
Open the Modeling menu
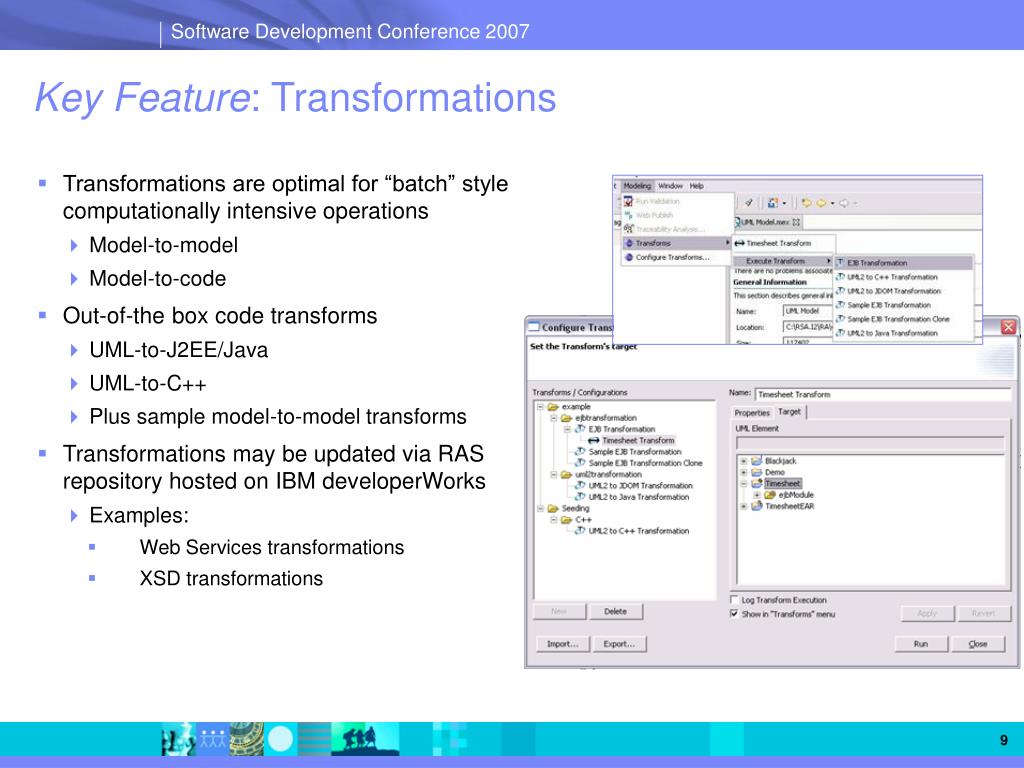click(x=637, y=185)
